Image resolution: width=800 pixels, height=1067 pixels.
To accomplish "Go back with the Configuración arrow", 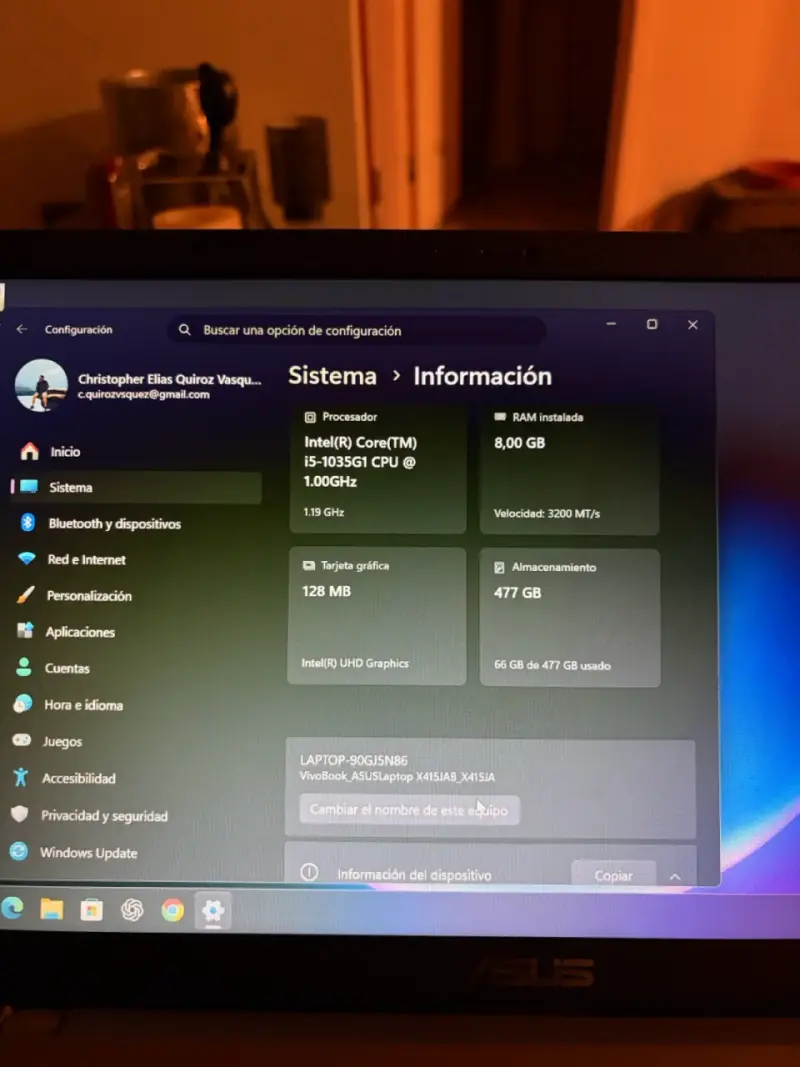I will pos(22,329).
